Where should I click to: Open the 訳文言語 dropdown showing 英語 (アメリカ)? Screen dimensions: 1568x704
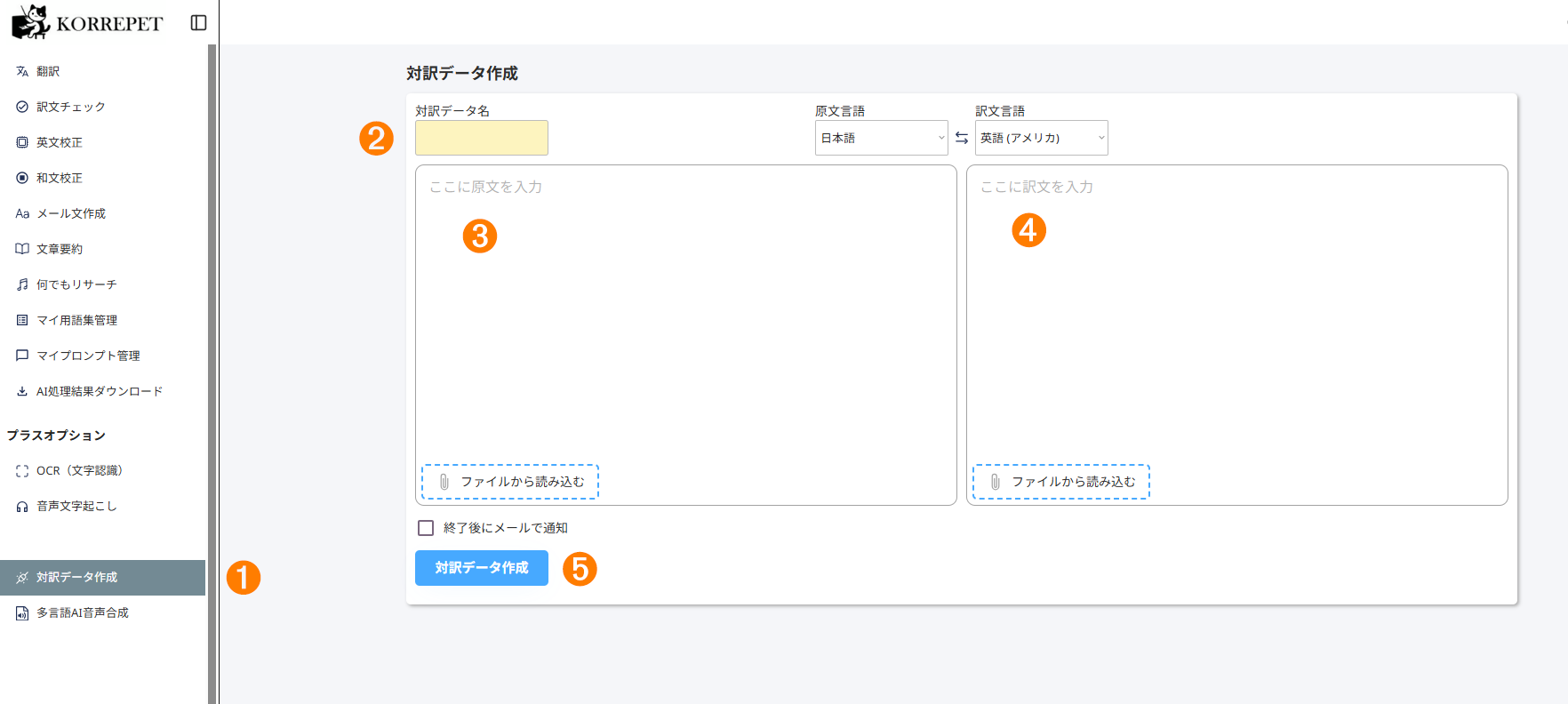pyautogui.click(x=1042, y=138)
